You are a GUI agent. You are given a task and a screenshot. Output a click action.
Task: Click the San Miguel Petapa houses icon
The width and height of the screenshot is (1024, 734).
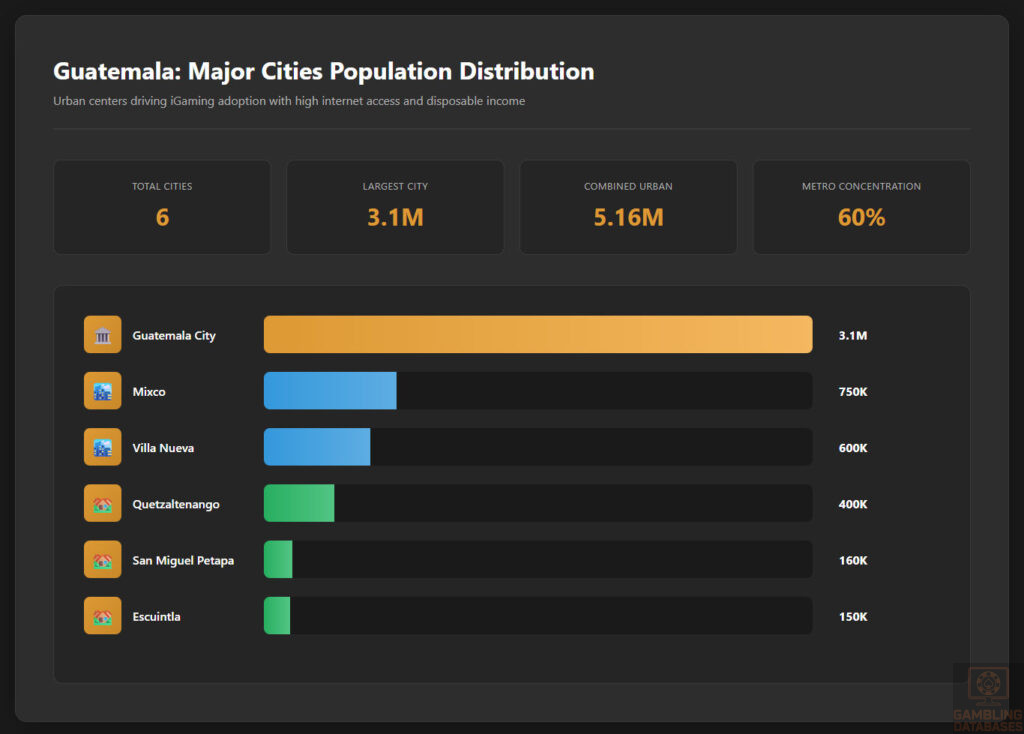click(101, 559)
